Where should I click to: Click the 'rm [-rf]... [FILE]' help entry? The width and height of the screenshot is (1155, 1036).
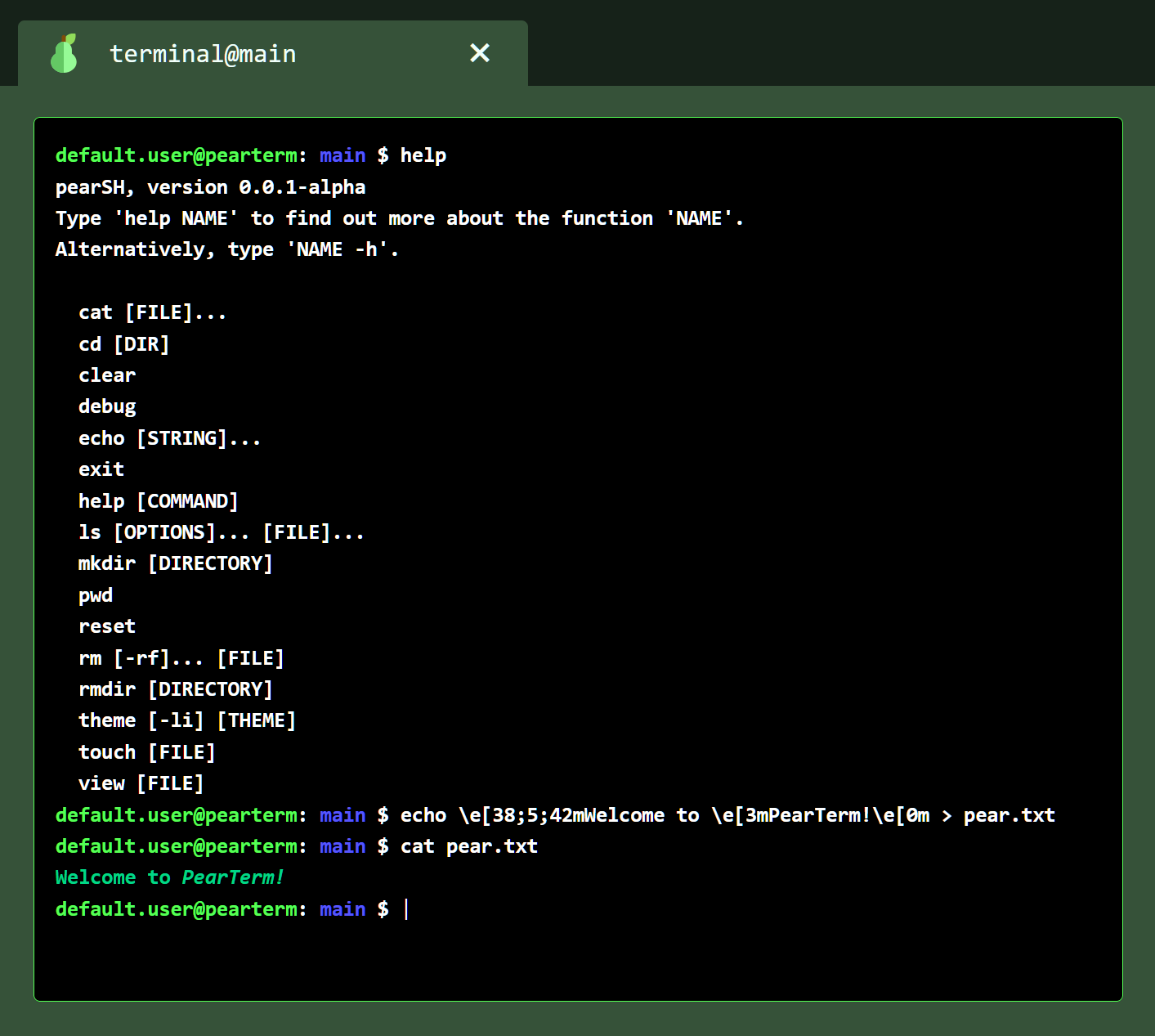(x=181, y=658)
